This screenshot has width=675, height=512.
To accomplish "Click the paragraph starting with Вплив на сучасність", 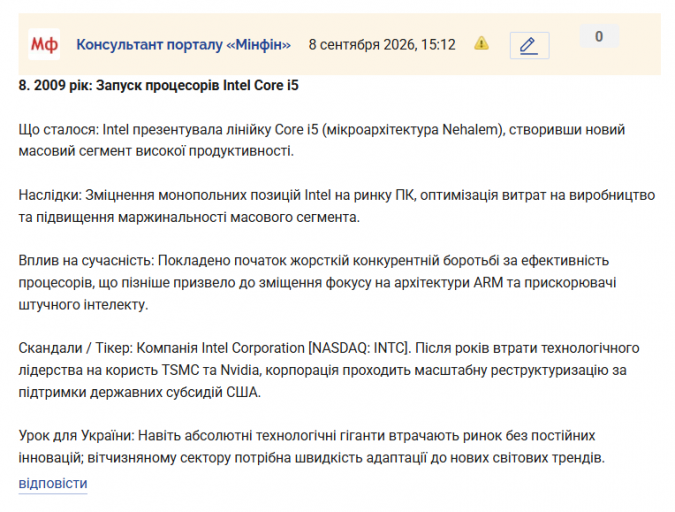I will click(x=317, y=282).
